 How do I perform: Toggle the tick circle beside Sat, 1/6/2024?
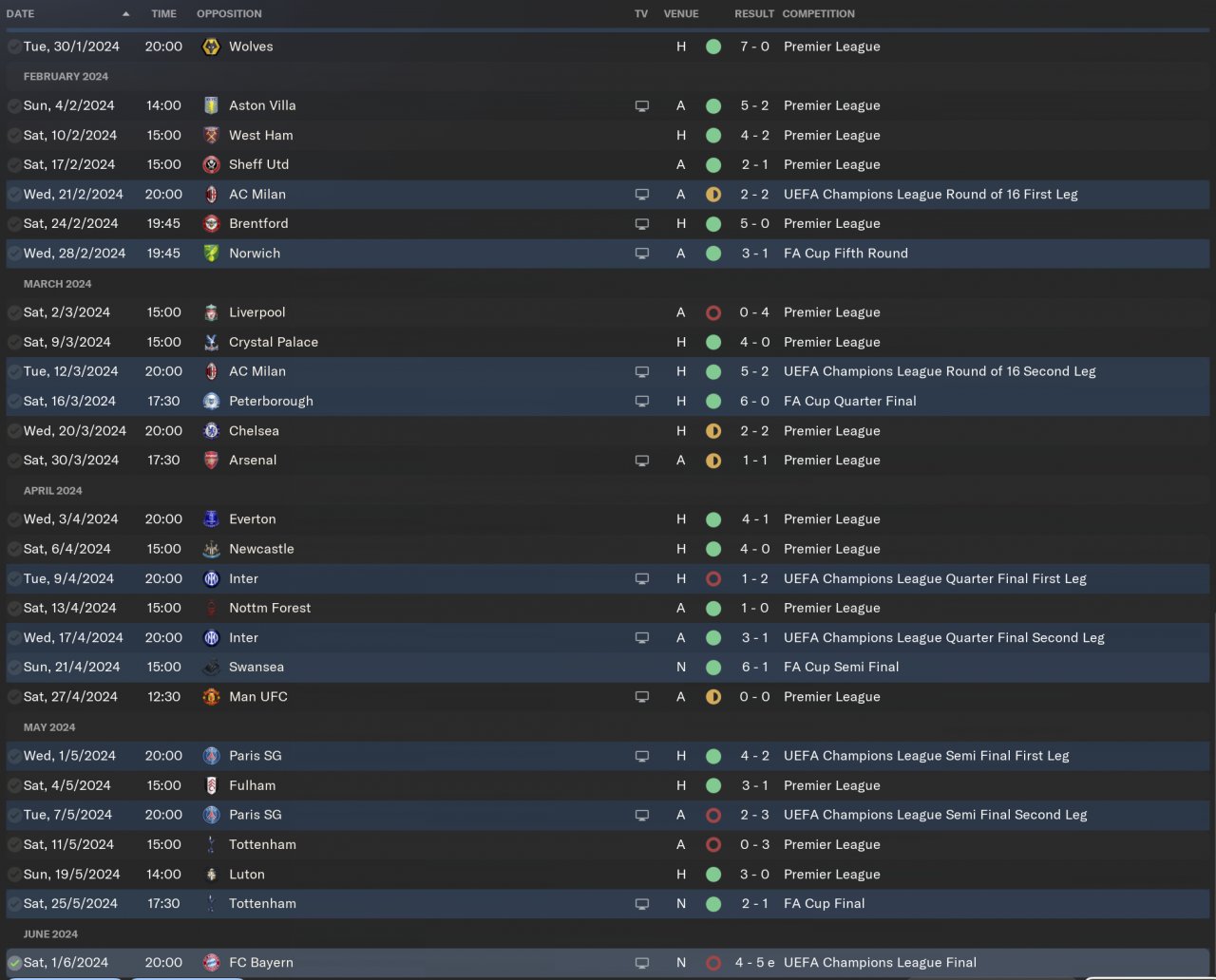coord(14,963)
